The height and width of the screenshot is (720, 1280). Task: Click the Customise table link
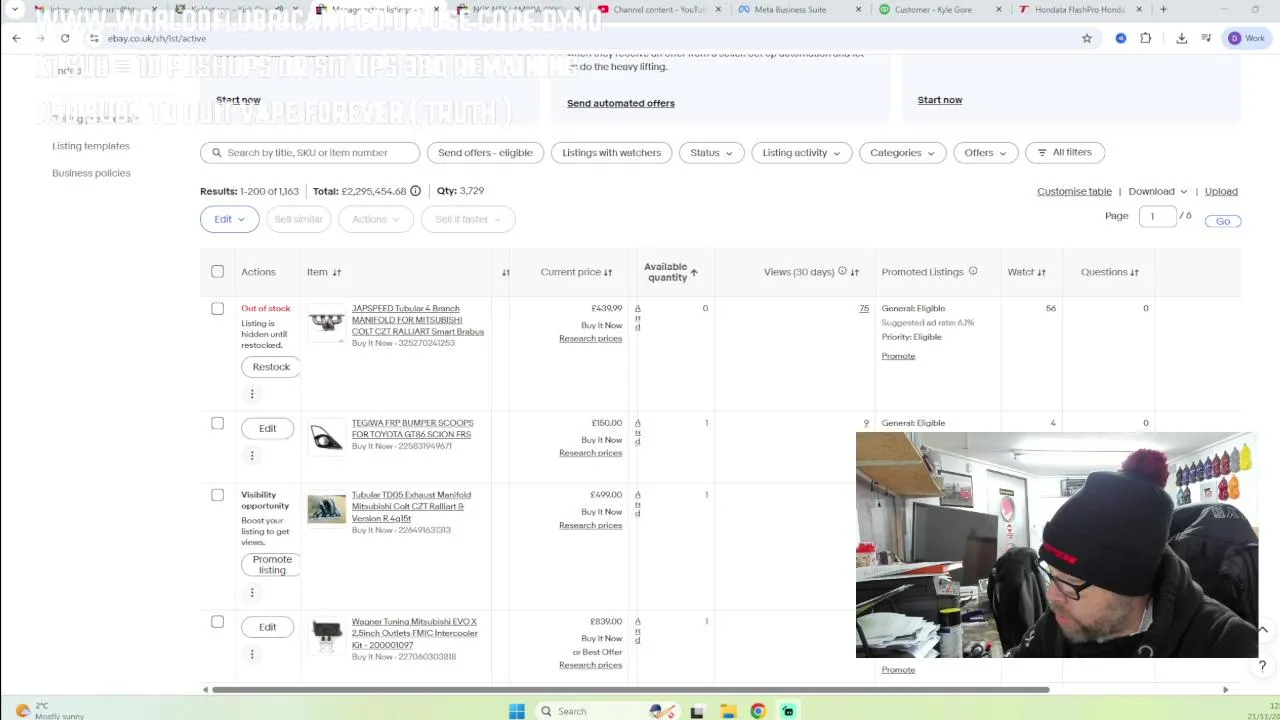pos(1074,191)
